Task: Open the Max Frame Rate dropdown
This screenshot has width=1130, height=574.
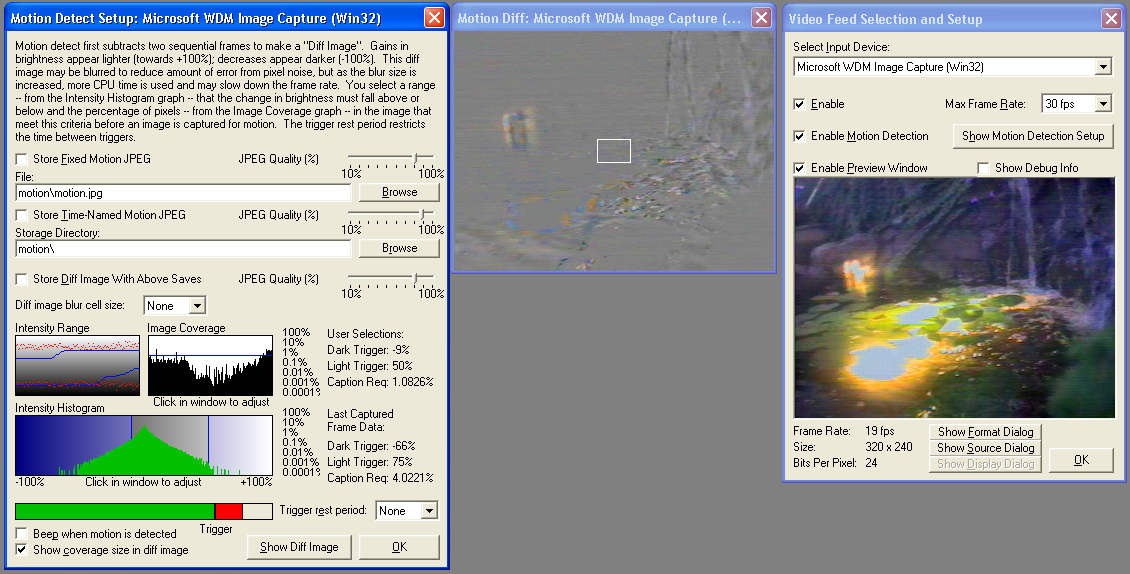Action: 1102,104
